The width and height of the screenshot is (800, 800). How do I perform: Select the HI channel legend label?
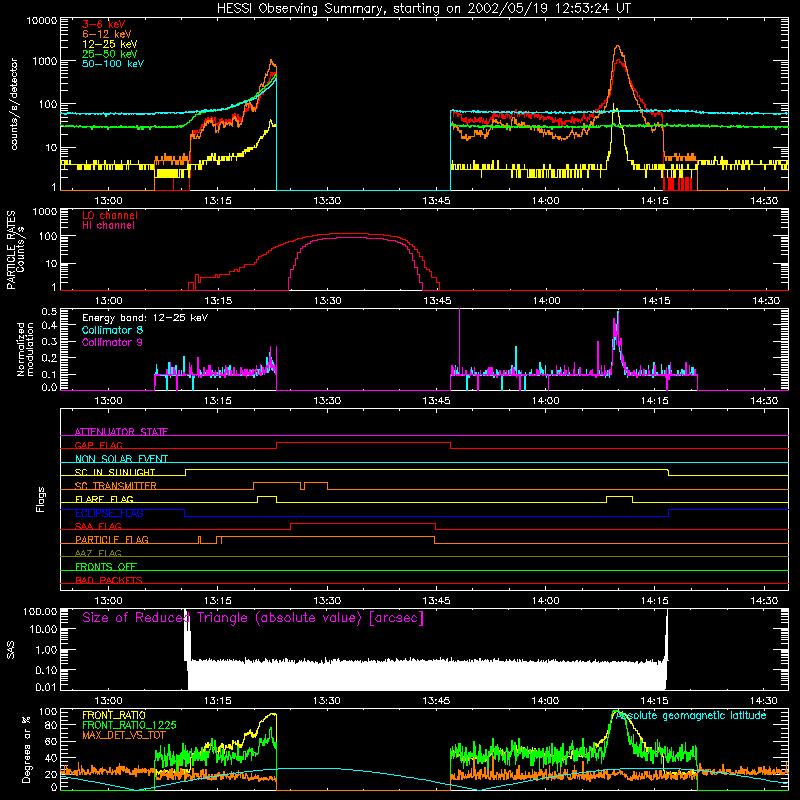pos(108,226)
